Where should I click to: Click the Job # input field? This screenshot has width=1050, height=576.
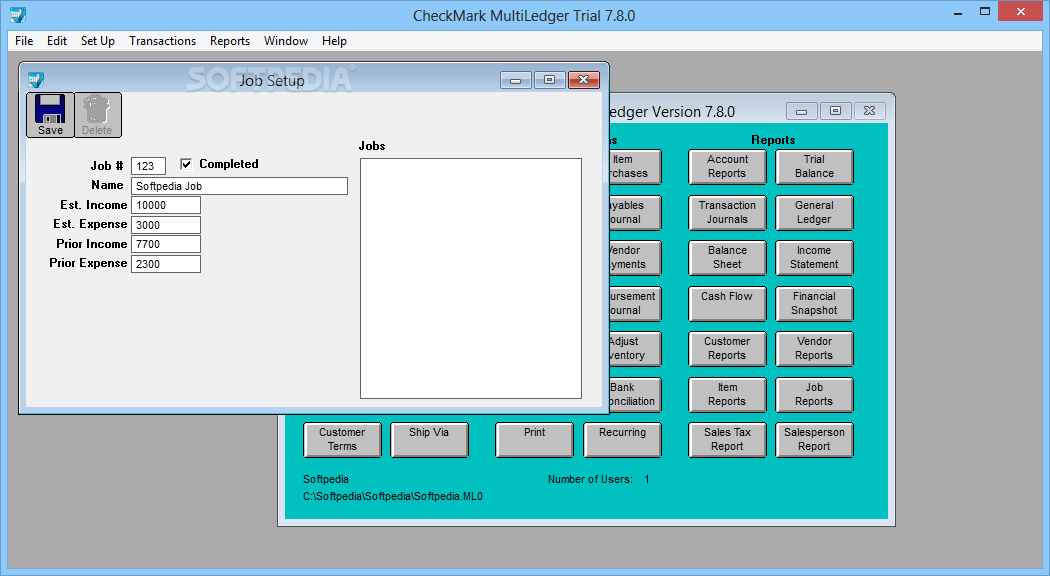pyautogui.click(x=148, y=166)
